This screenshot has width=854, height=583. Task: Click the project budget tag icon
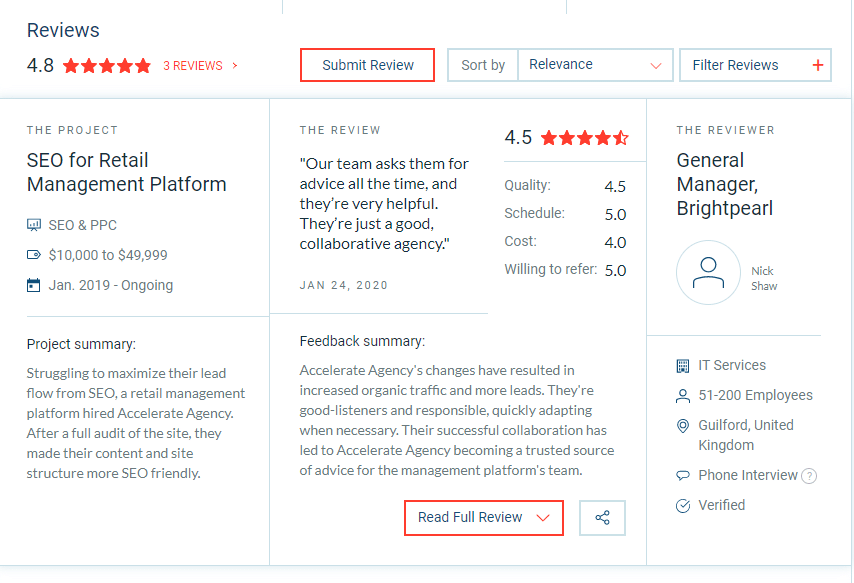(34, 255)
